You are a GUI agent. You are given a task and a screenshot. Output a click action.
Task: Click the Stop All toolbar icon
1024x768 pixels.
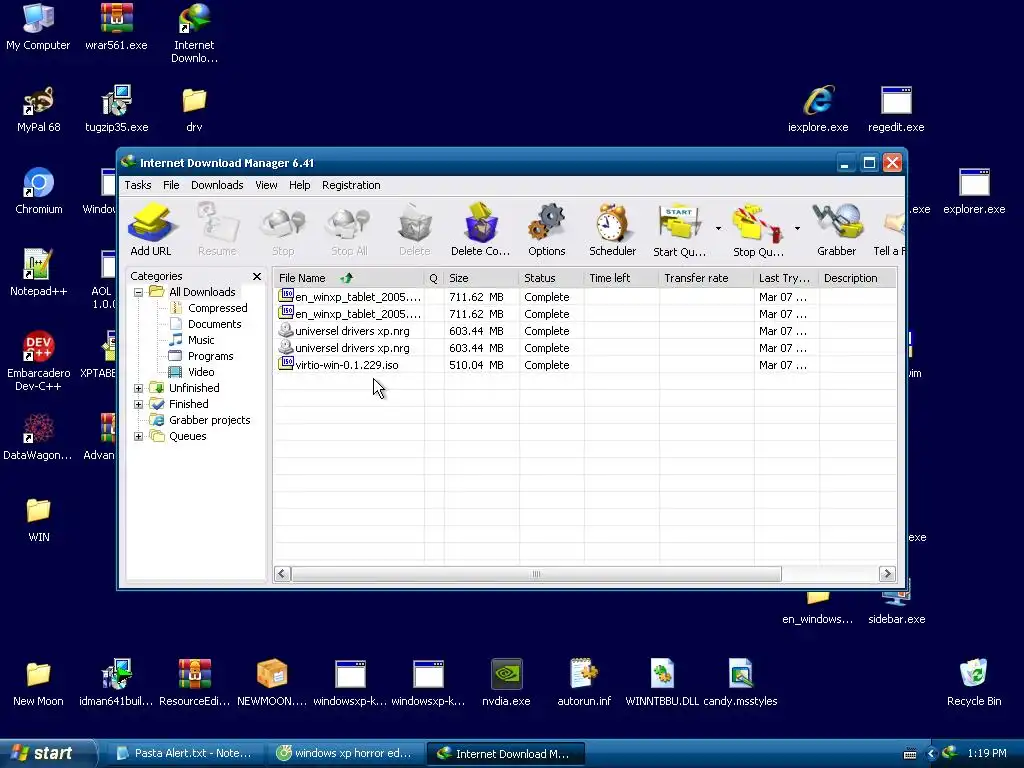point(349,229)
